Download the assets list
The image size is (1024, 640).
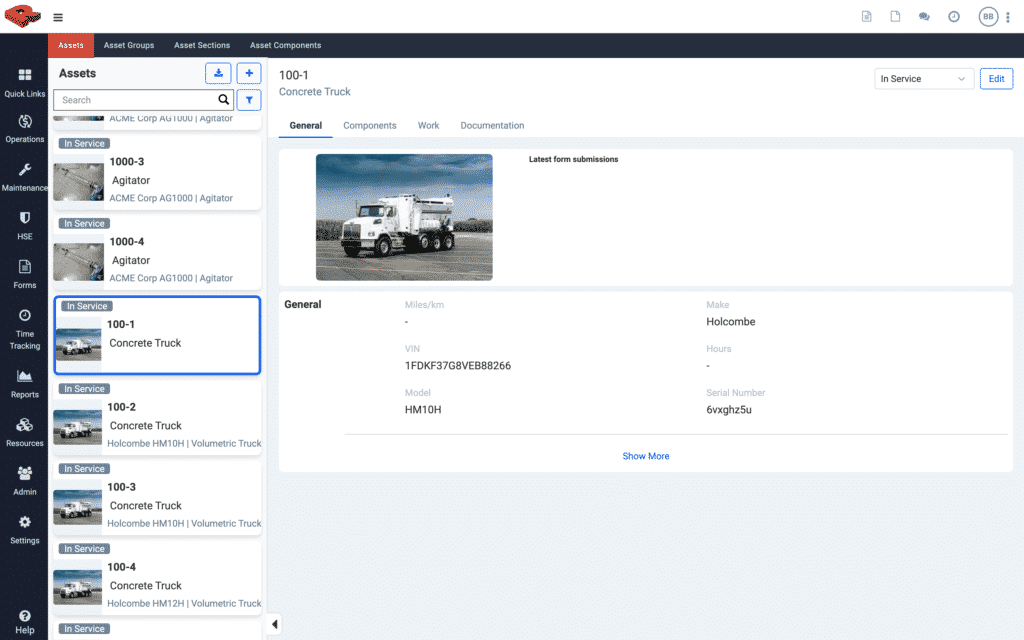(x=218, y=73)
